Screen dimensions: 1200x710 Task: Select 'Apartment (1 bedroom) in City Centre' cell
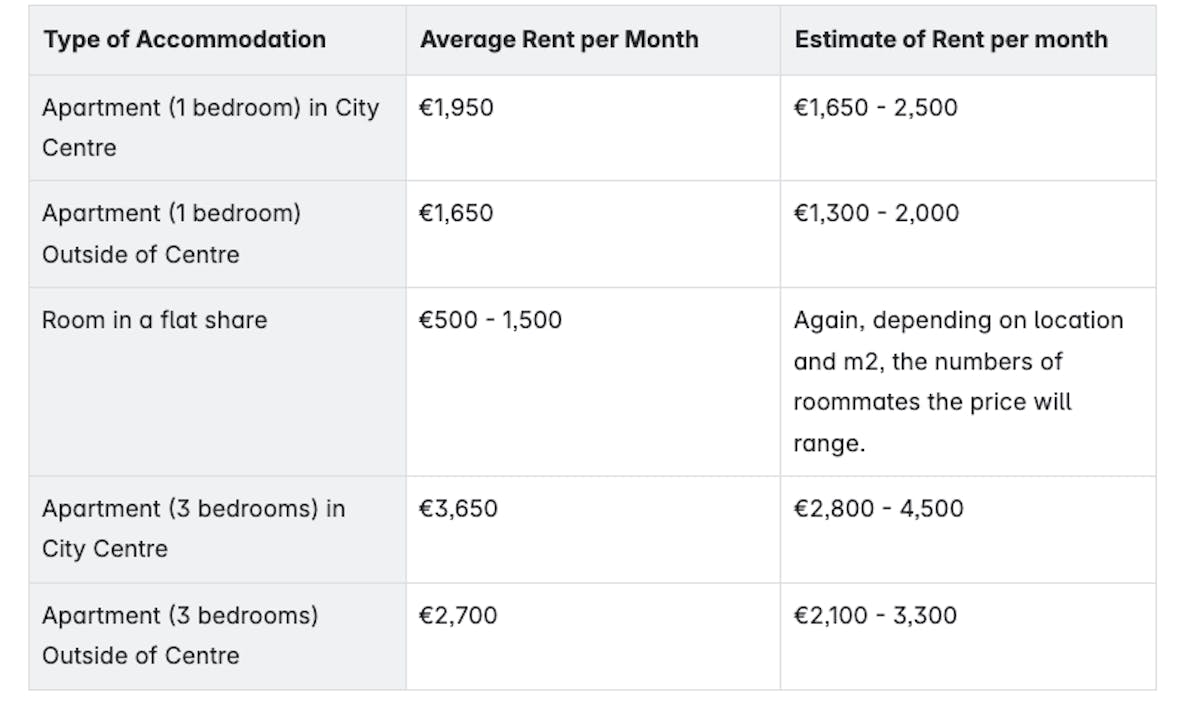(211, 127)
